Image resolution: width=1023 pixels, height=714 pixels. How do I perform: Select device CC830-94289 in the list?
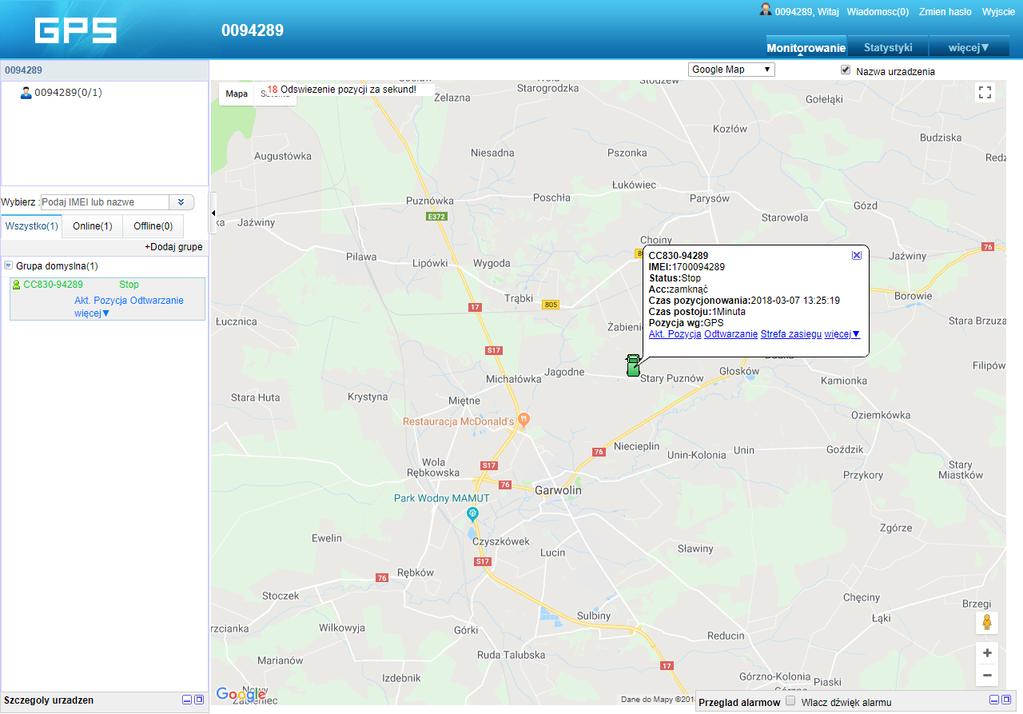click(x=108, y=299)
